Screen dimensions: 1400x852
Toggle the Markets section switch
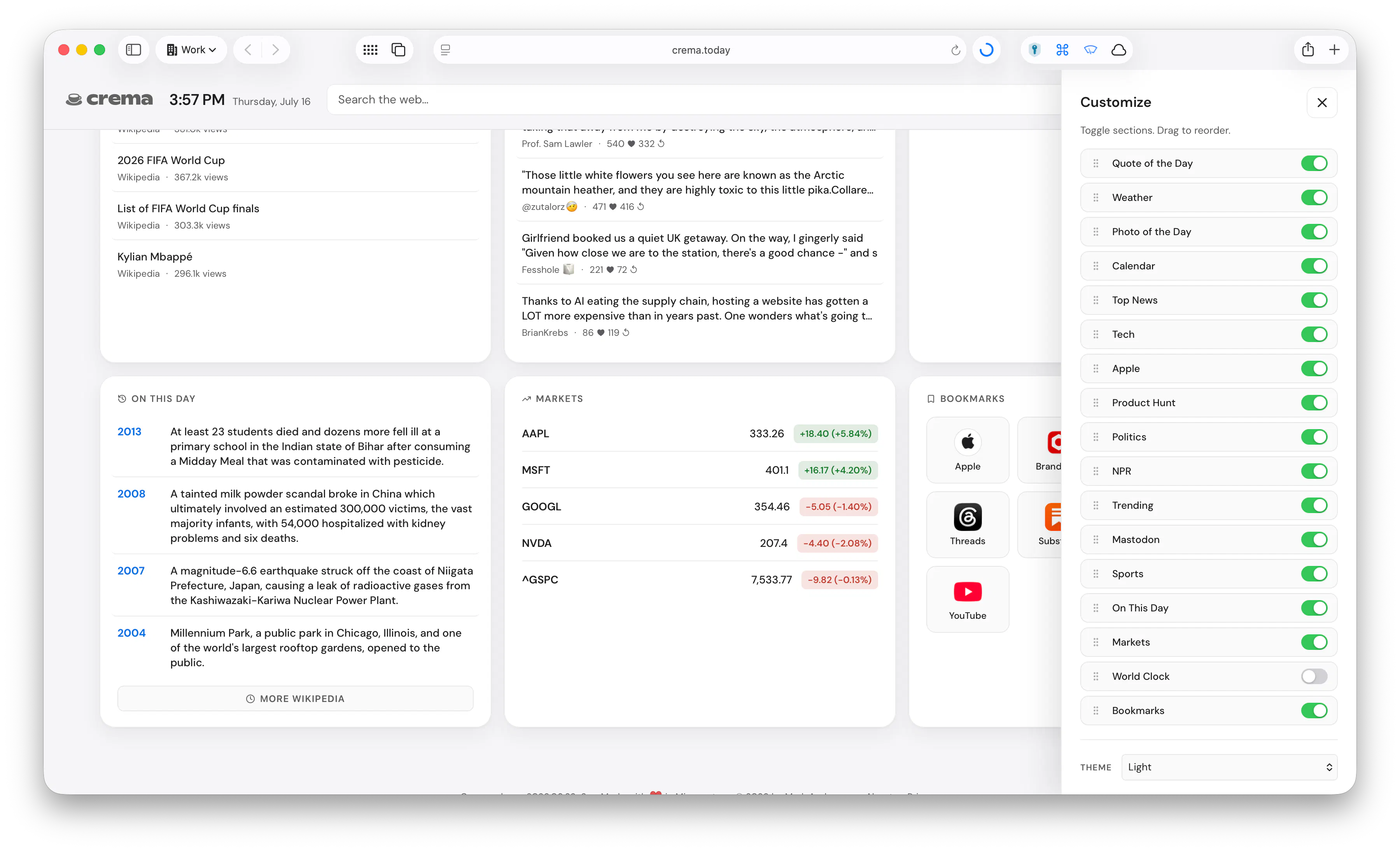1314,642
